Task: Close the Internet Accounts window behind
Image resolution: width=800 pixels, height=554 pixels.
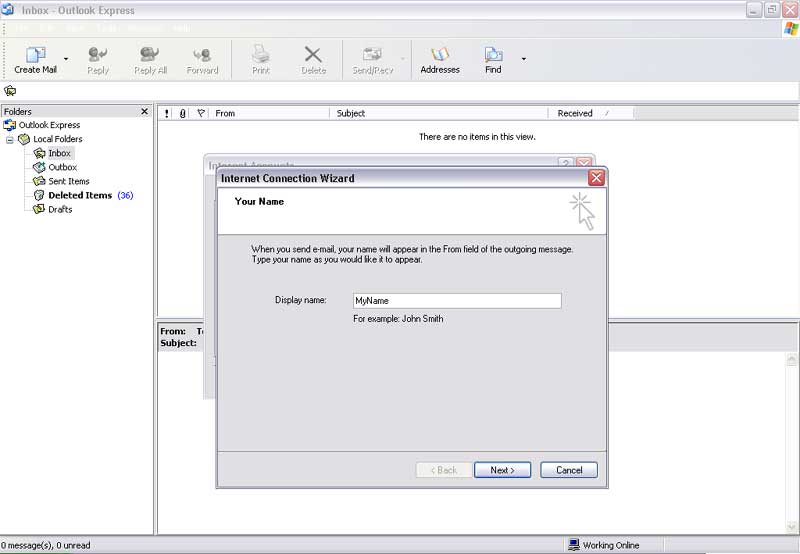Action: (x=584, y=163)
